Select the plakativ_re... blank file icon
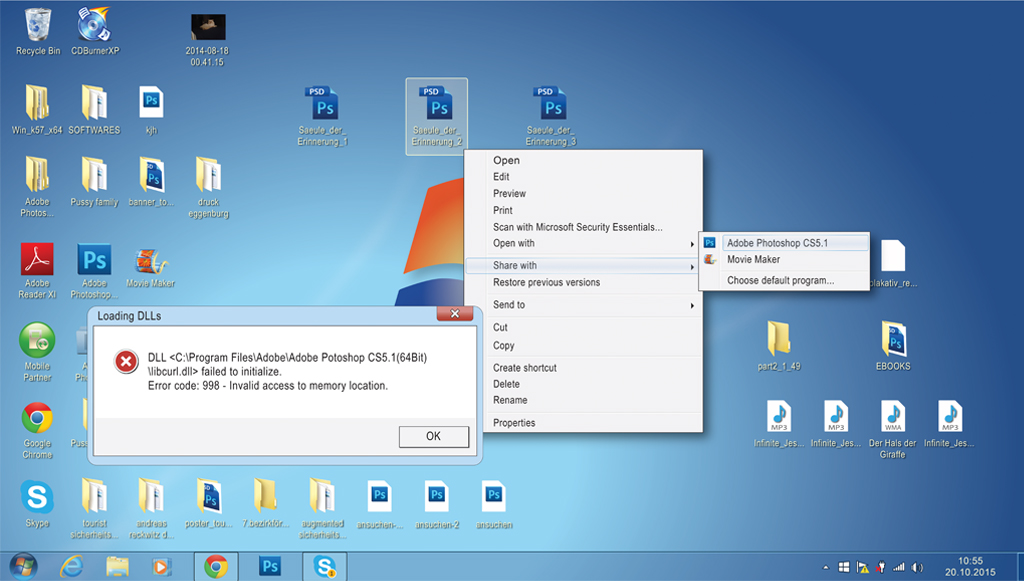This screenshot has height=581, width=1024. pyautogui.click(x=893, y=256)
